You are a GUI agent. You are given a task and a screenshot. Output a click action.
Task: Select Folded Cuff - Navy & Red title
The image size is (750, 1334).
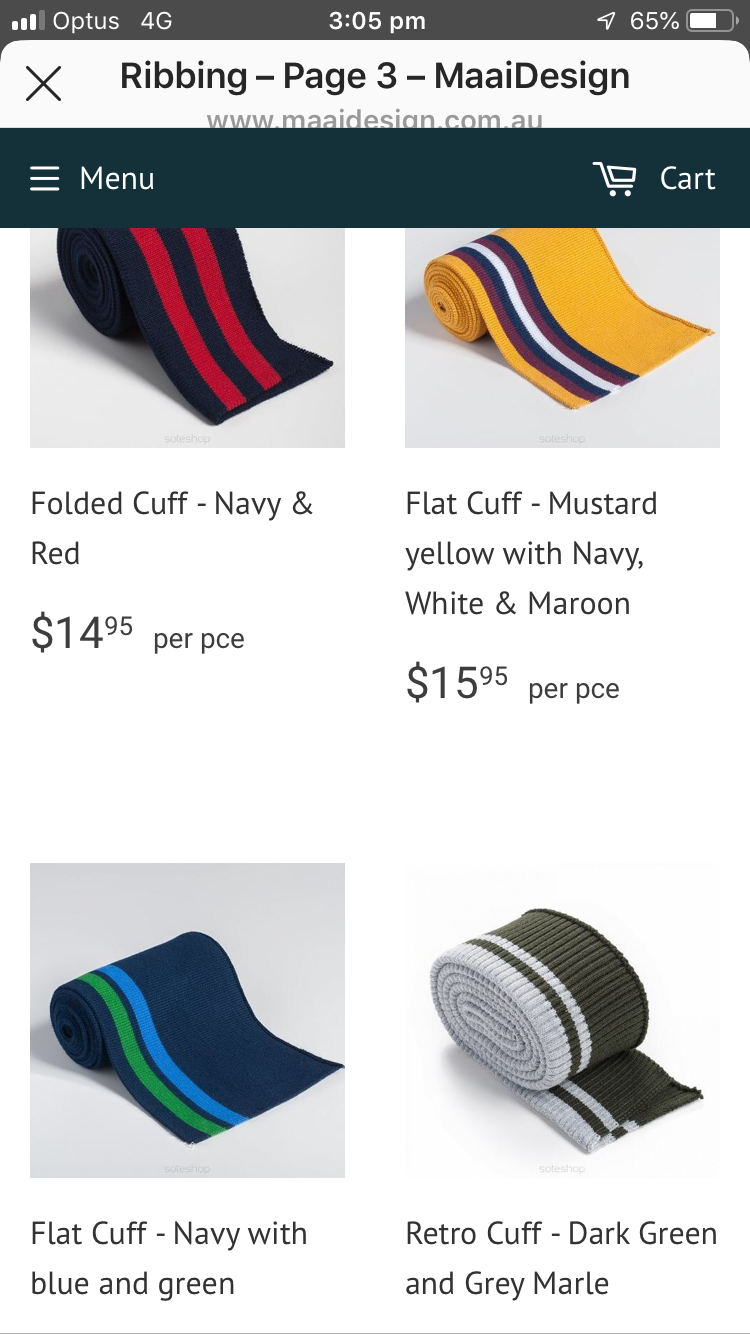click(172, 528)
